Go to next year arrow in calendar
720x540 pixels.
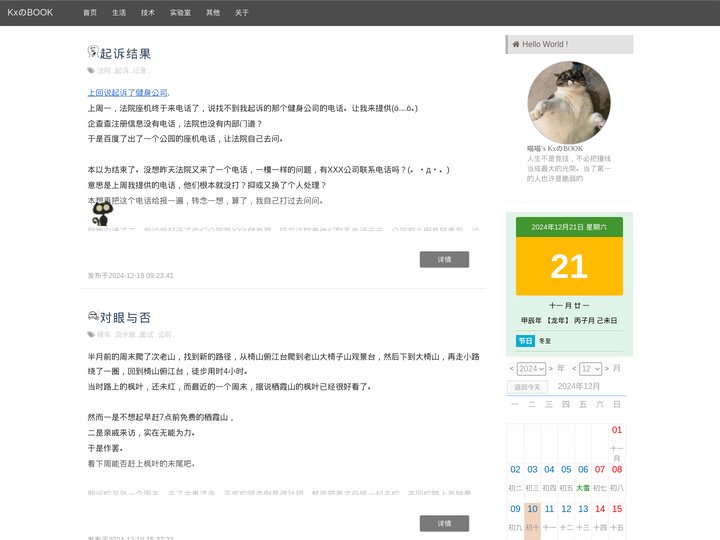pyautogui.click(x=551, y=368)
